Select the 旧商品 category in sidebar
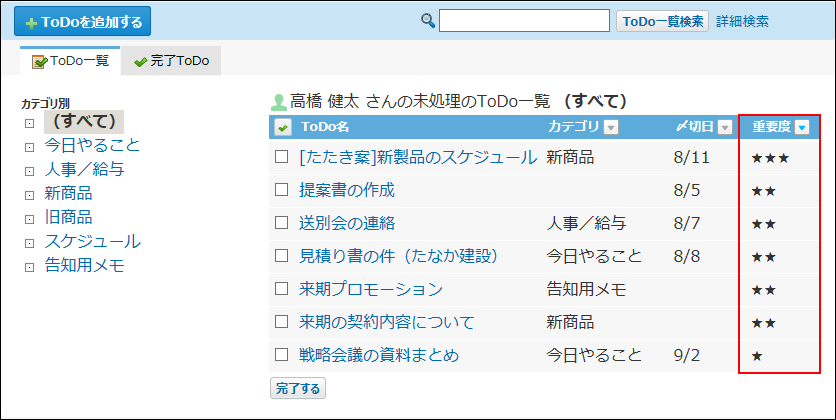Image resolution: width=836 pixels, height=420 pixels. click(68, 217)
